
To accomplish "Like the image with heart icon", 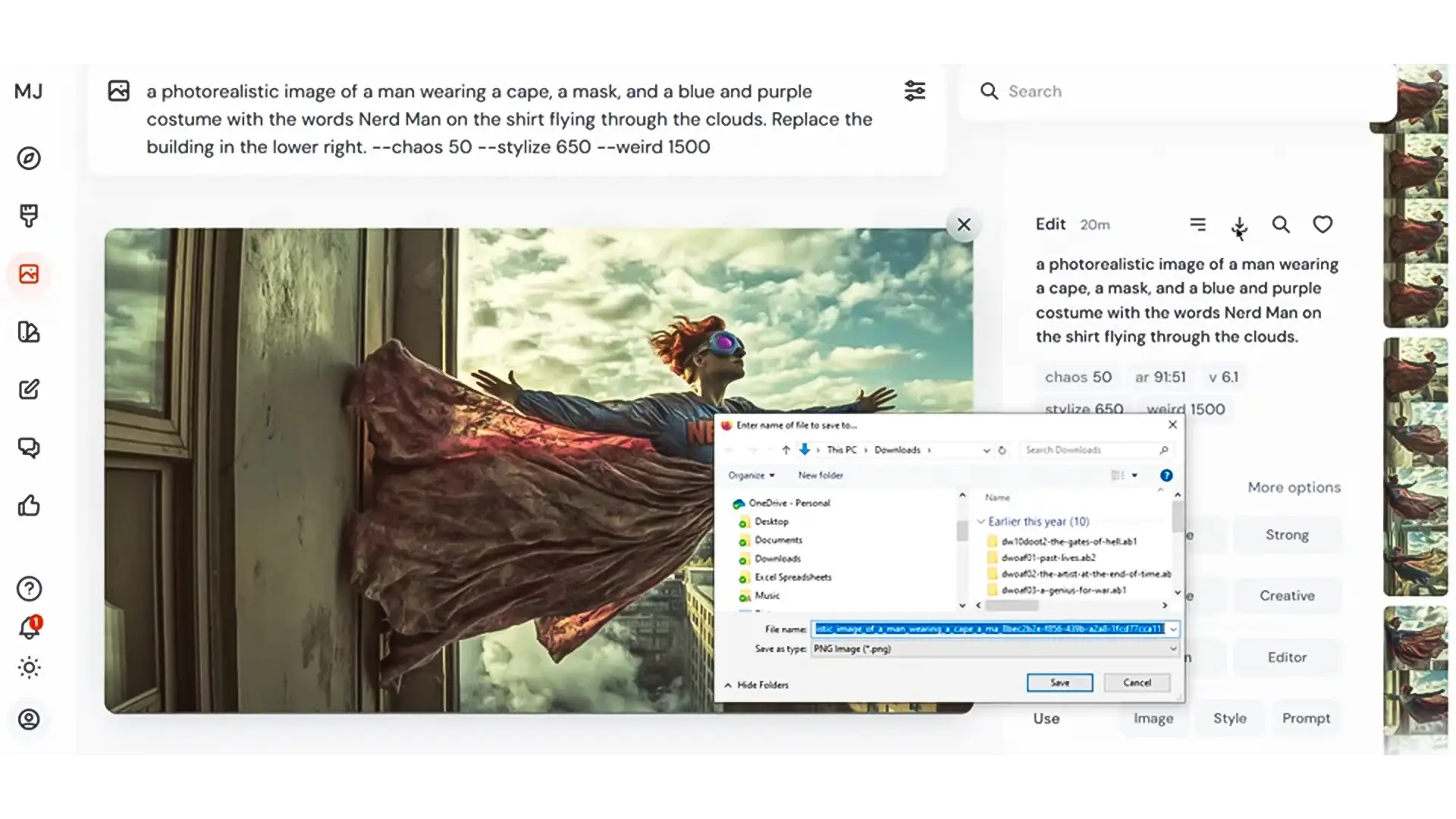I will (1323, 224).
